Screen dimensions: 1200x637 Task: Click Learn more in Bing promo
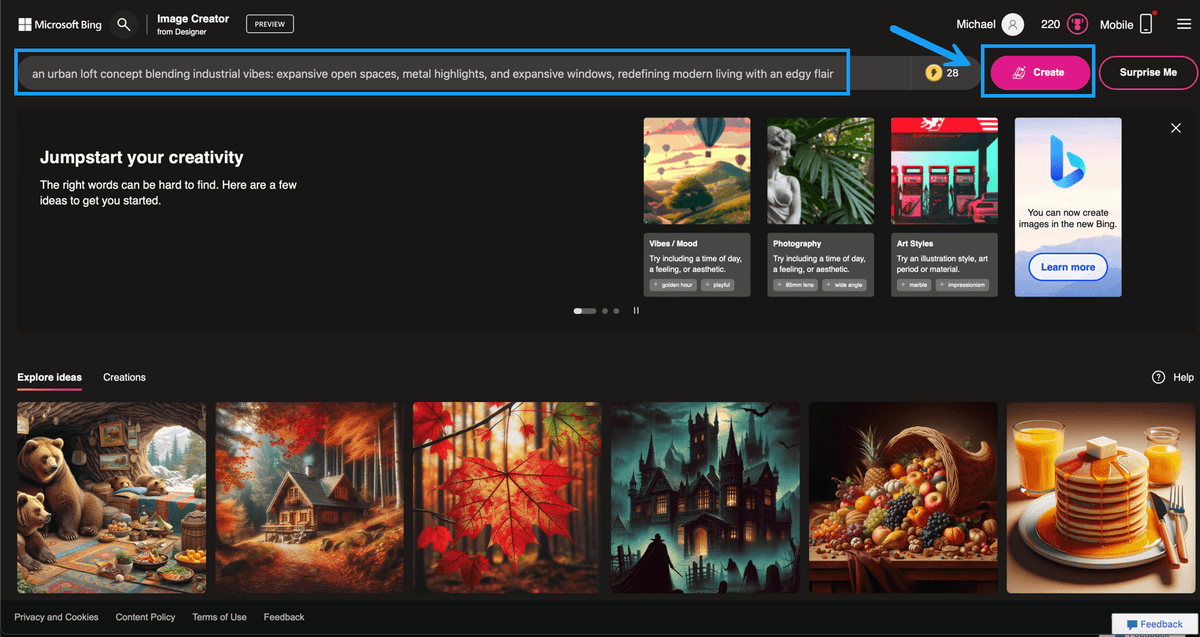pos(1067,267)
